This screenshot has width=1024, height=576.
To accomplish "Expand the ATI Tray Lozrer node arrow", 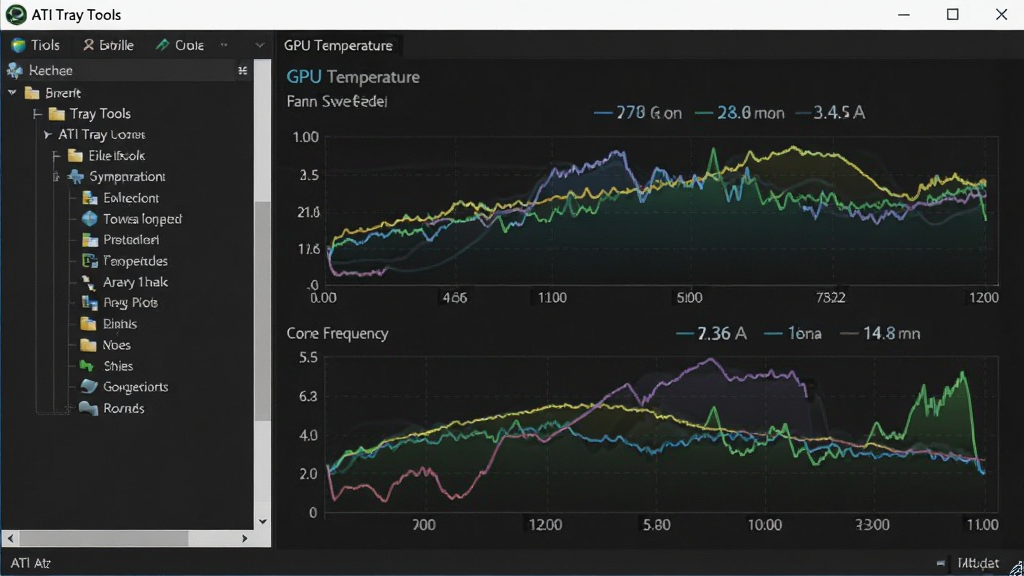I will (x=47, y=135).
